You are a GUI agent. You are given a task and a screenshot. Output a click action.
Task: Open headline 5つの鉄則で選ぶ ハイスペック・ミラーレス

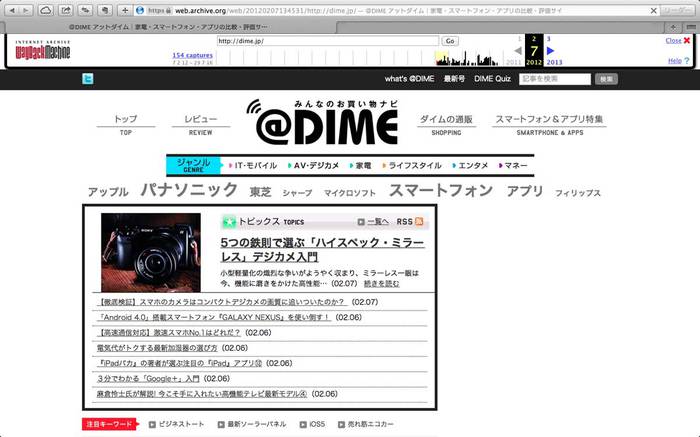(x=322, y=250)
